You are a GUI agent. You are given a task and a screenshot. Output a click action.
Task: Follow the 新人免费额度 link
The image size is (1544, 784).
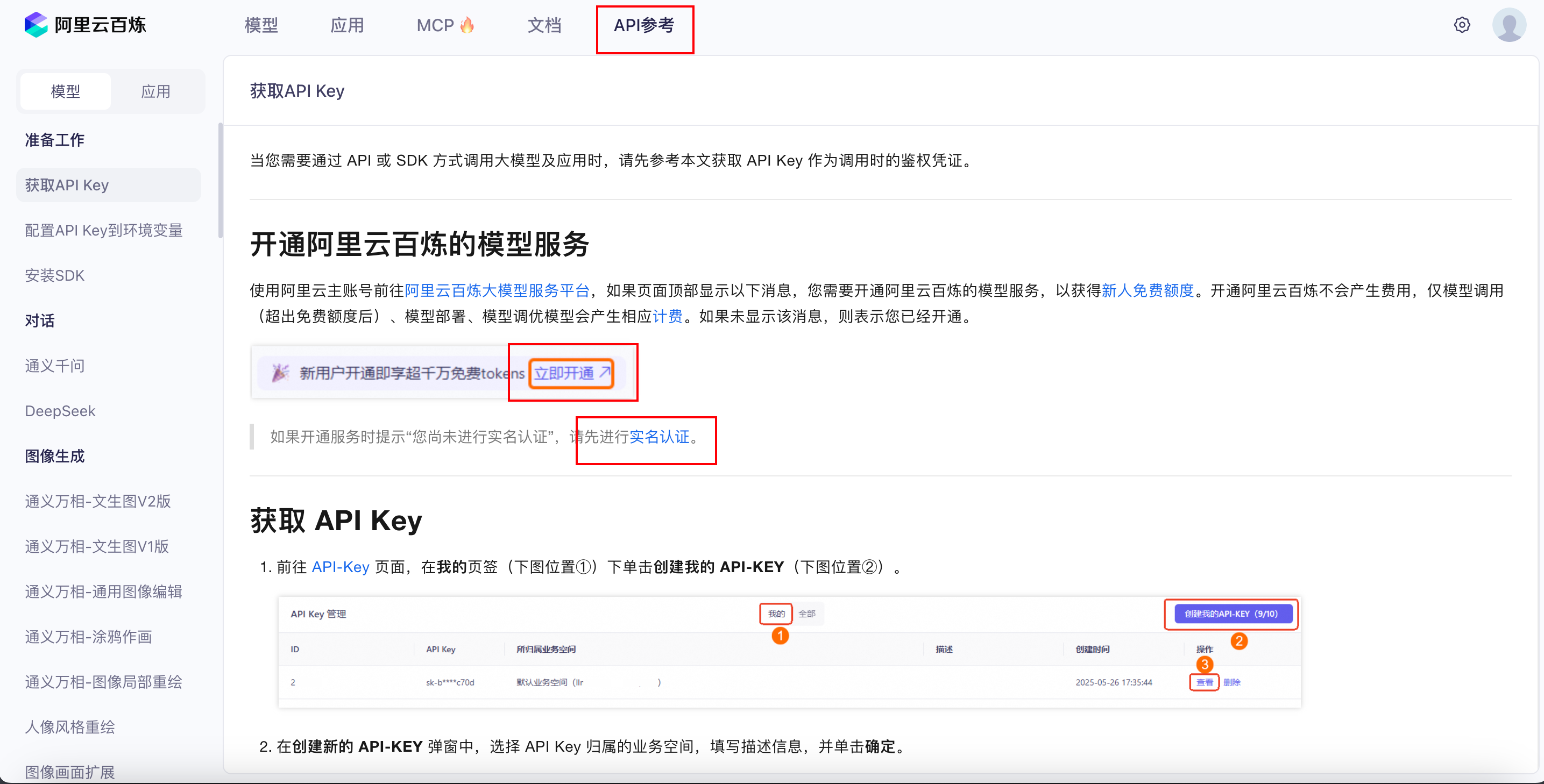click(1147, 290)
